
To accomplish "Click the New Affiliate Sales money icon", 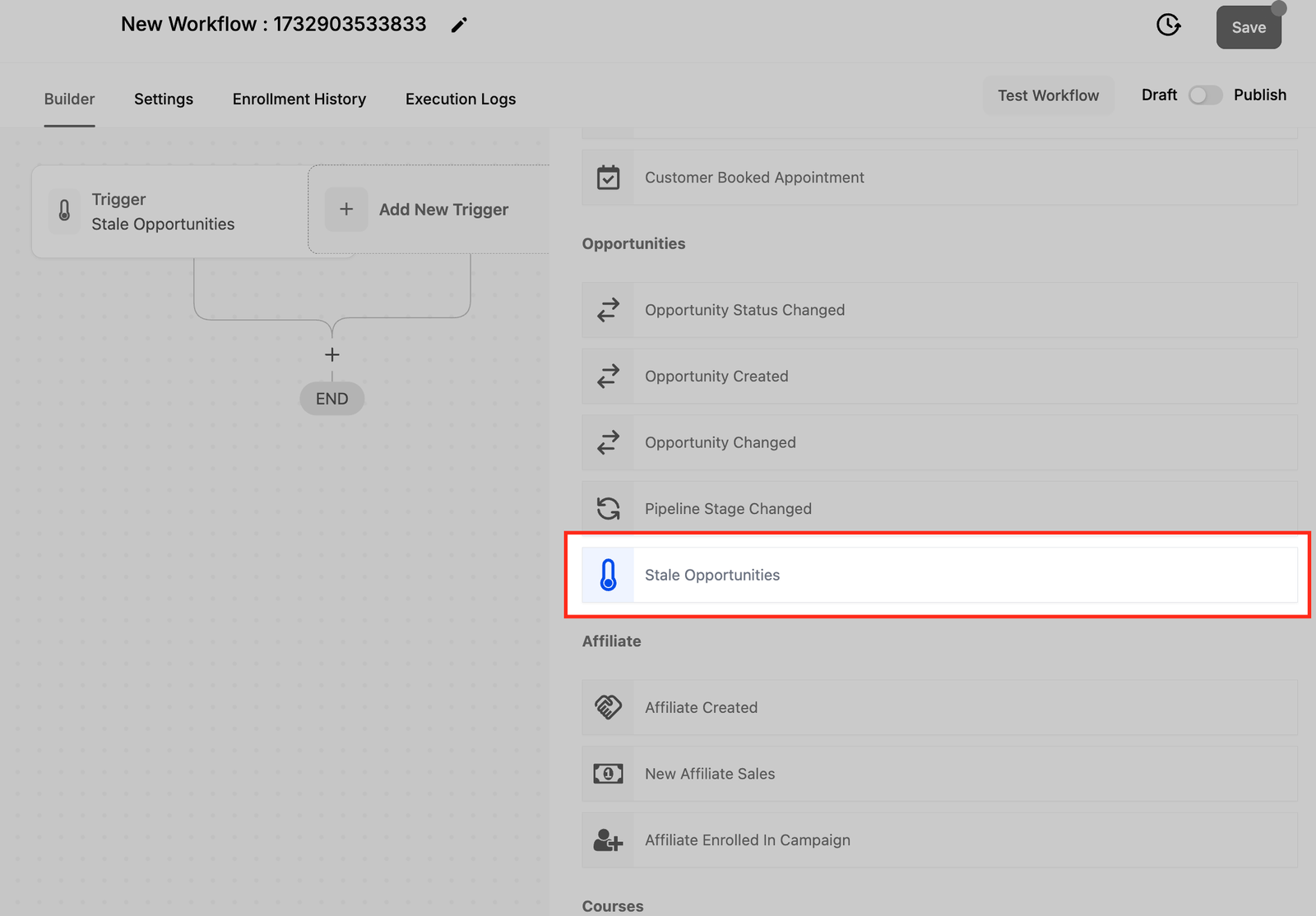I will click(608, 774).
